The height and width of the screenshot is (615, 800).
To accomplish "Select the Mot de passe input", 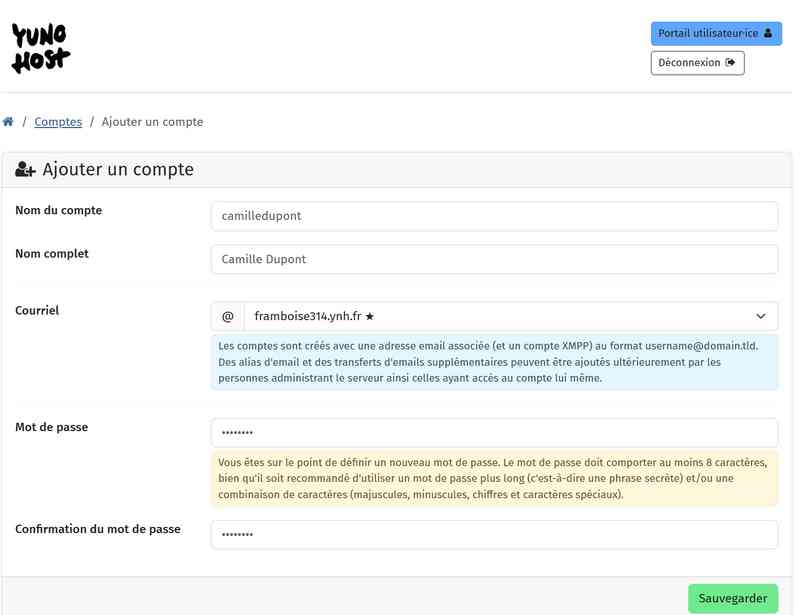I will click(494, 432).
